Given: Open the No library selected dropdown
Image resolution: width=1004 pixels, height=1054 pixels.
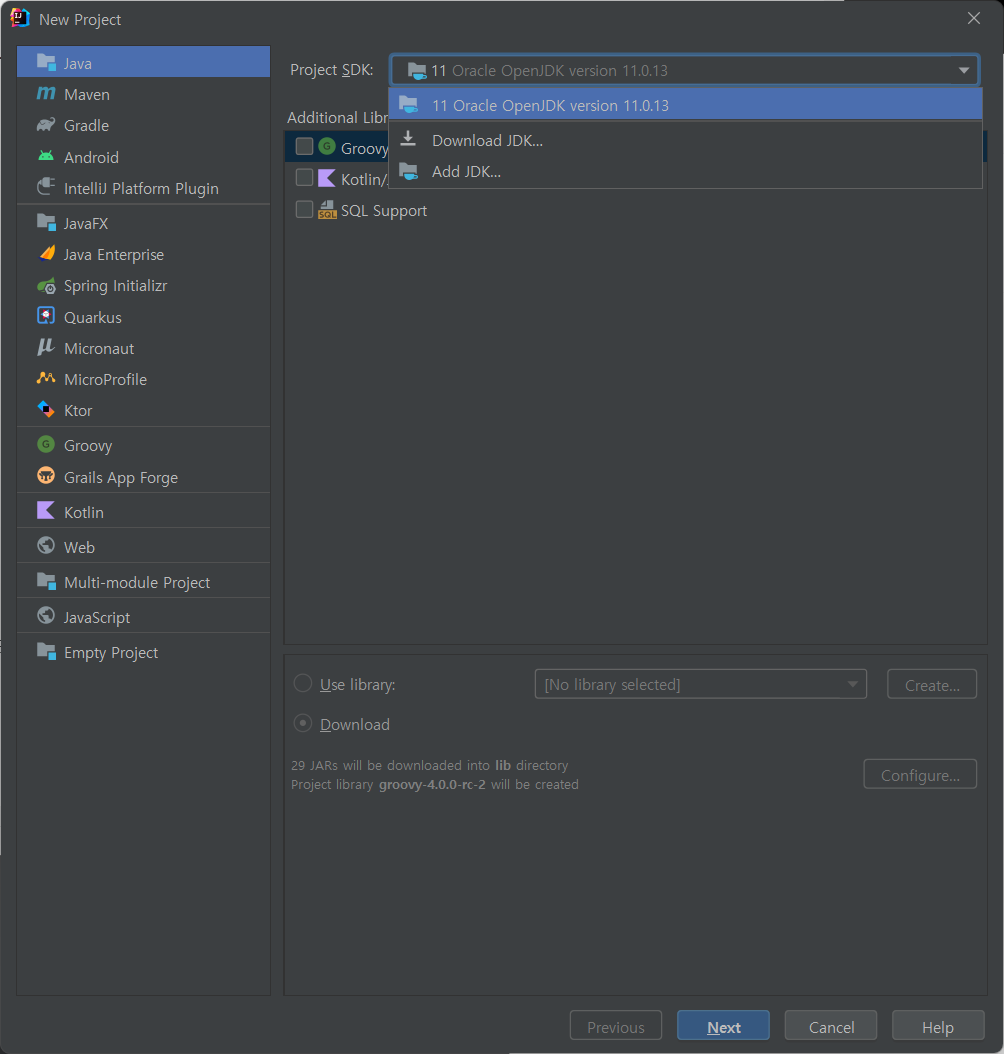Looking at the screenshot, I should (x=700, y=684).
